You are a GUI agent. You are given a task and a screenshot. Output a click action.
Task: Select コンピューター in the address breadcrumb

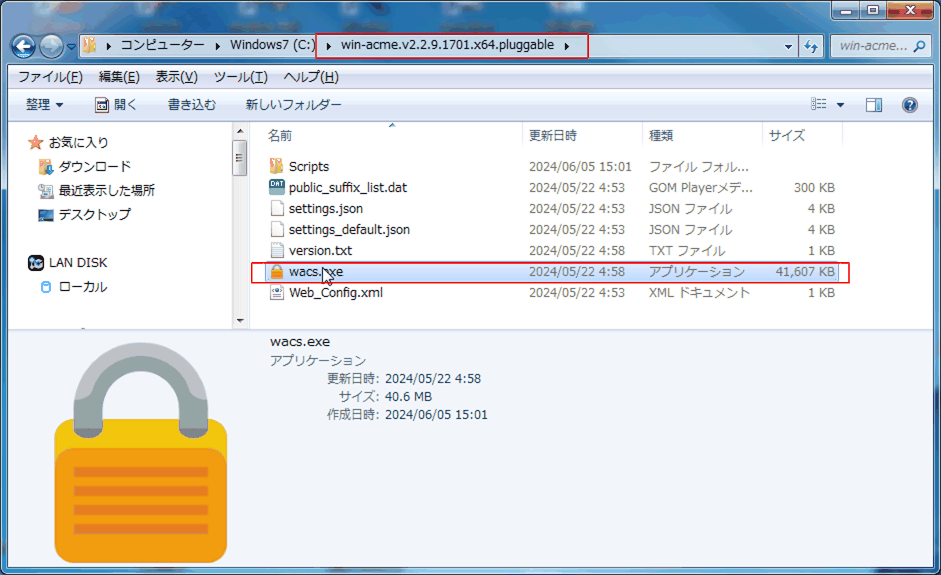coord(163,45)
